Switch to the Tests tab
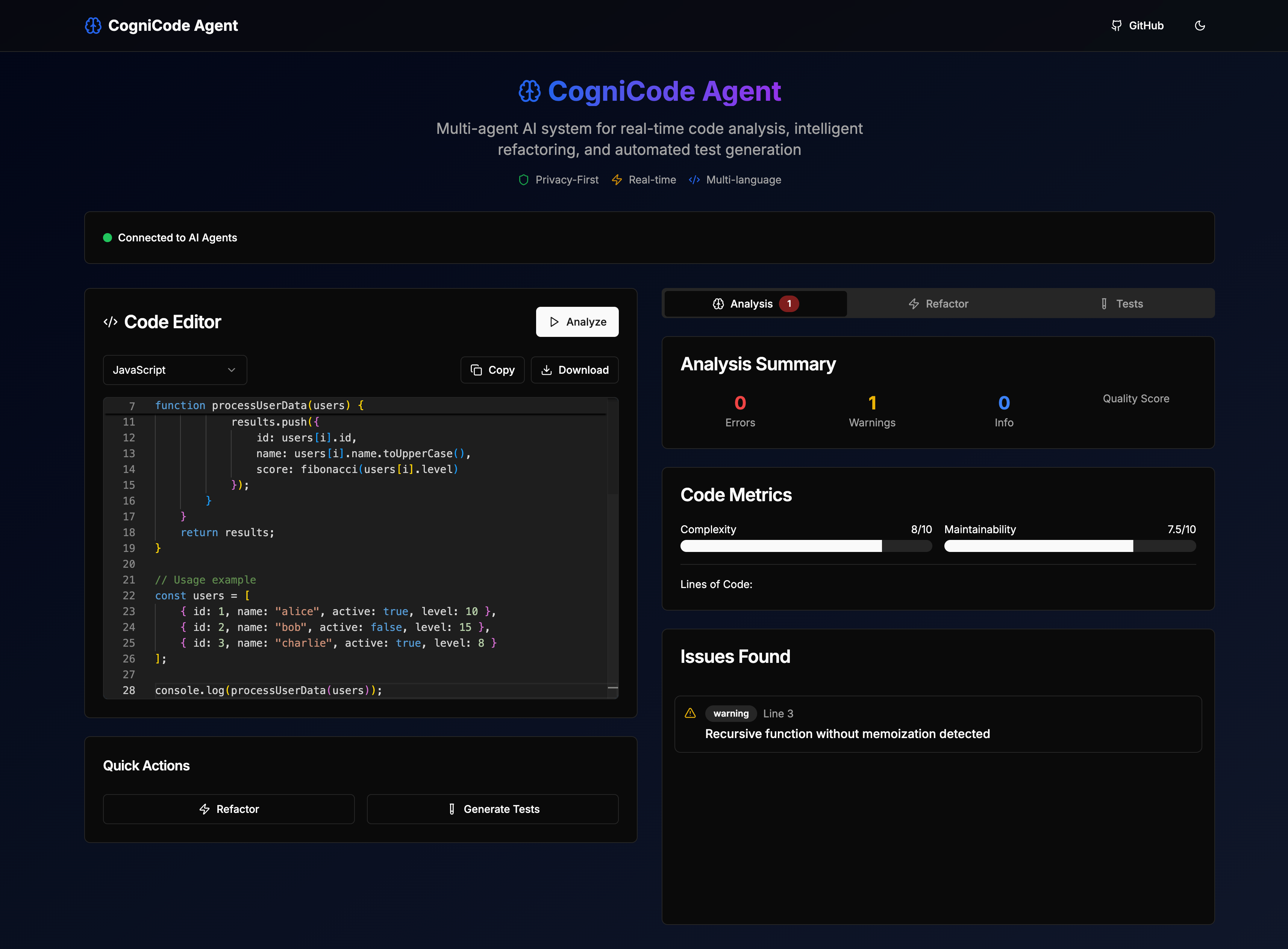 (1121, 304)
